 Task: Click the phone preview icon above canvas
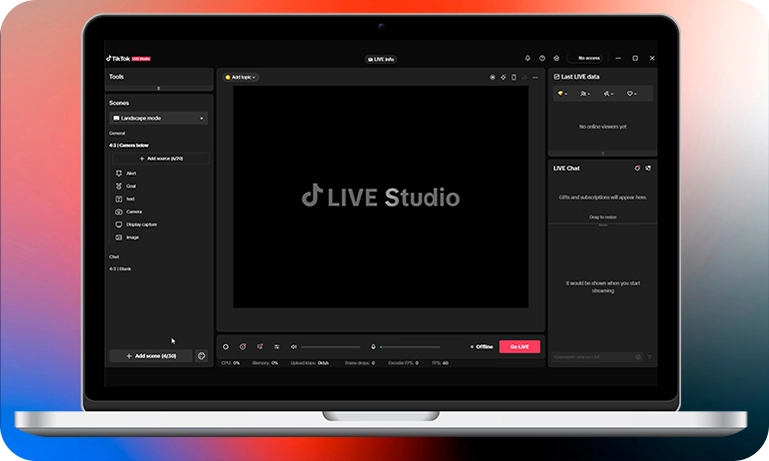click(514, 77)
